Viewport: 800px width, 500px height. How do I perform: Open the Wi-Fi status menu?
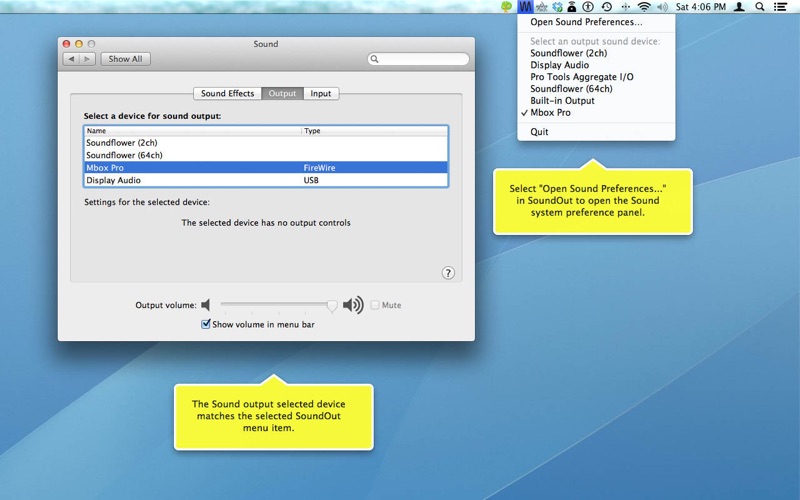[x=644, y=7]
